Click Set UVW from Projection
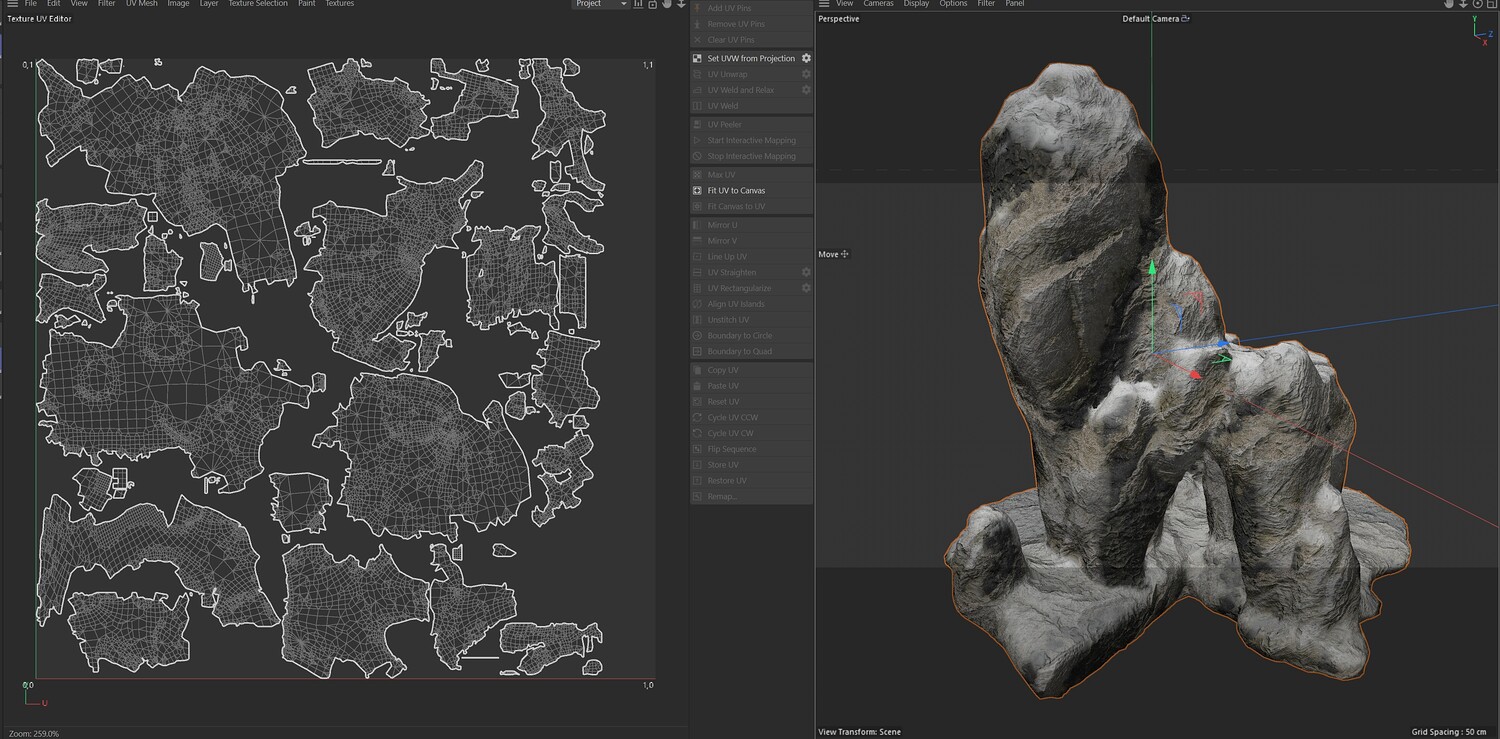The width and height of the screenshot is (1500, 739). click(x=751, y=58)
